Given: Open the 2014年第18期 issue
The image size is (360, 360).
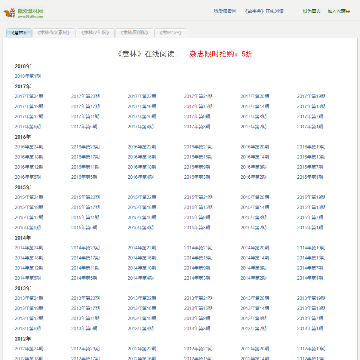Looking at the screenshot, I should [29, 258].
